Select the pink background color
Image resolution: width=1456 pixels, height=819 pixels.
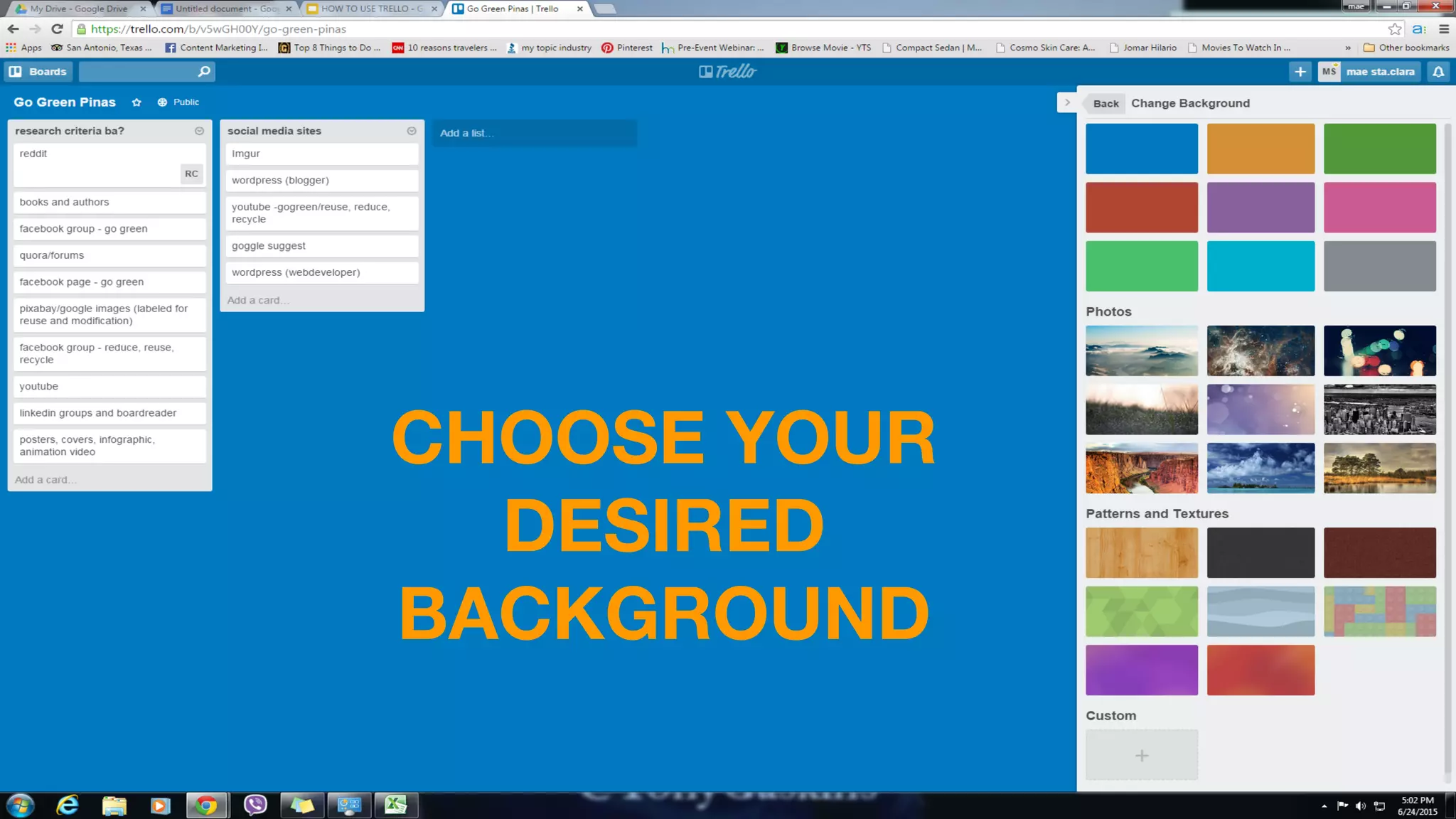tap(1380, 207)
